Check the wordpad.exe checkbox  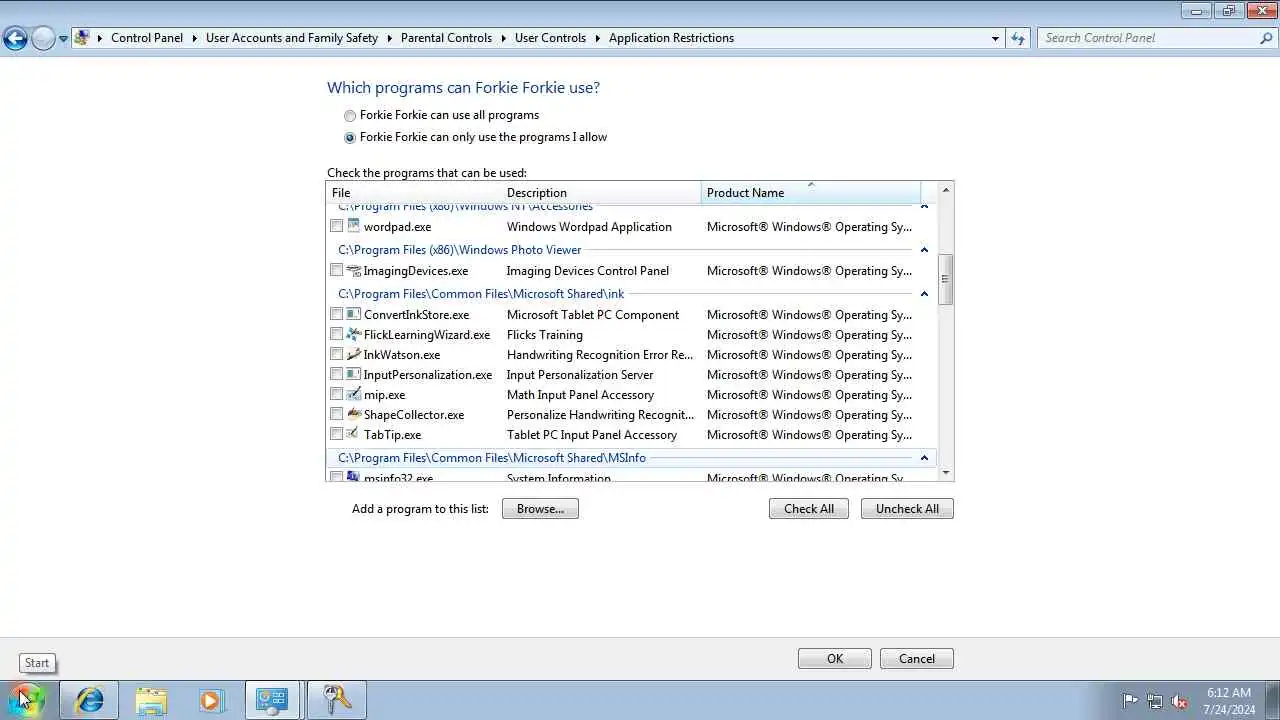337,226
